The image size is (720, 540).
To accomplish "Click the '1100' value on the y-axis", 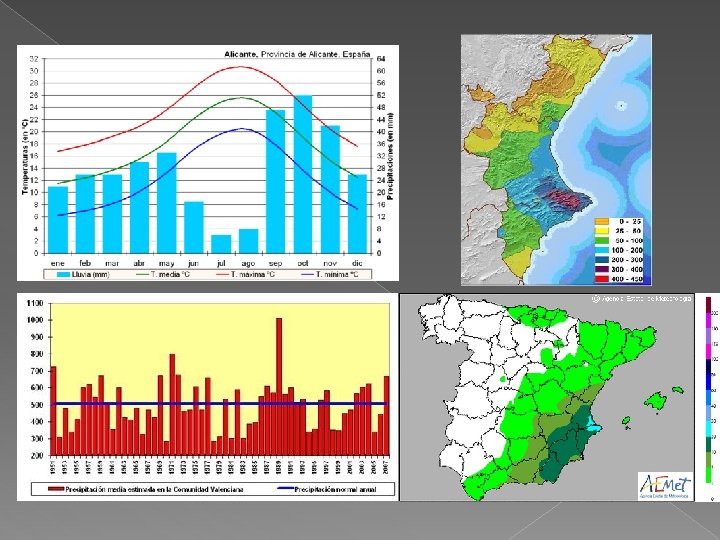I will [35, 303].
